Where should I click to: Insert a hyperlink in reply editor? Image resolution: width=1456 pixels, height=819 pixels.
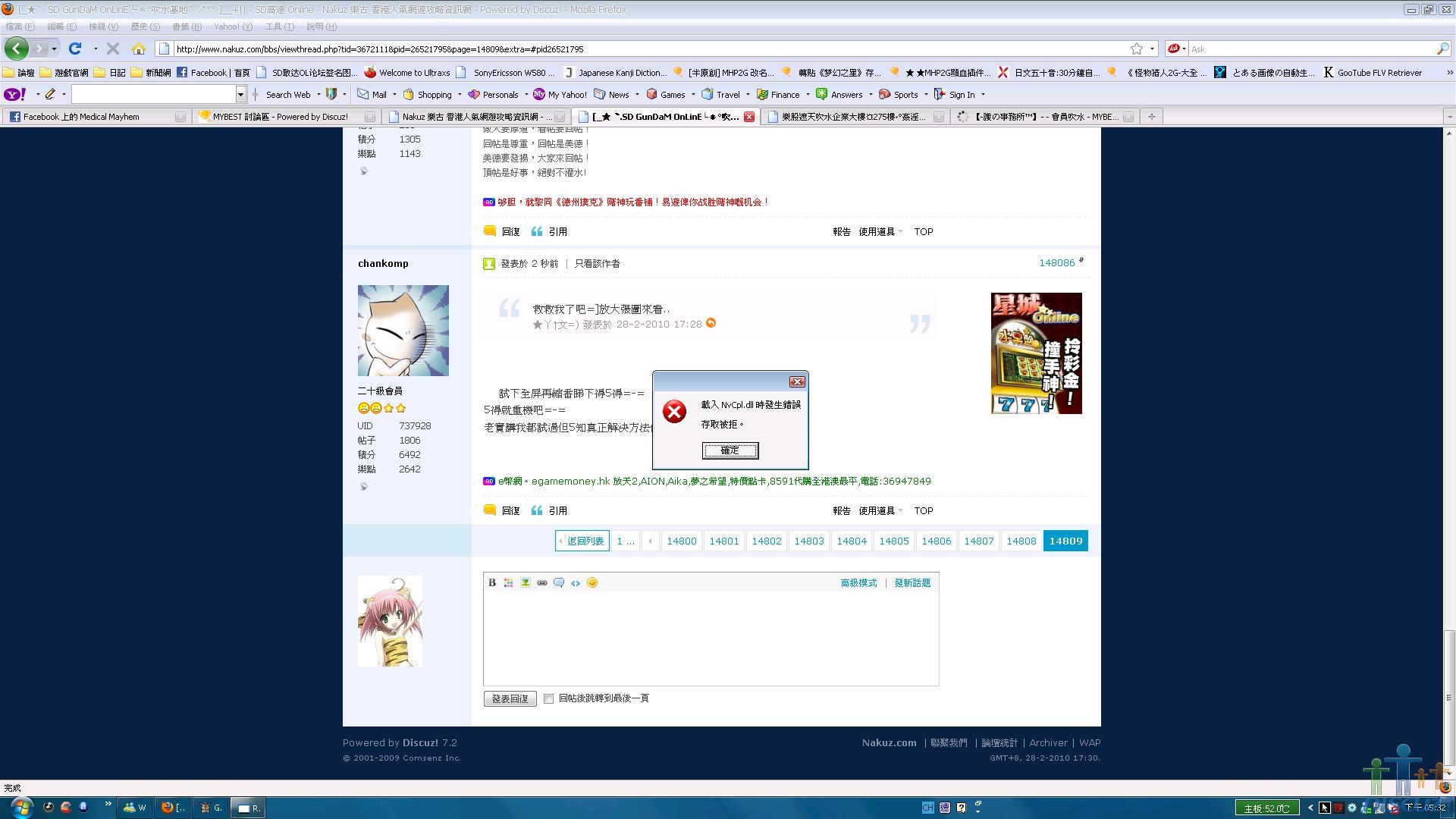point(542,582)
